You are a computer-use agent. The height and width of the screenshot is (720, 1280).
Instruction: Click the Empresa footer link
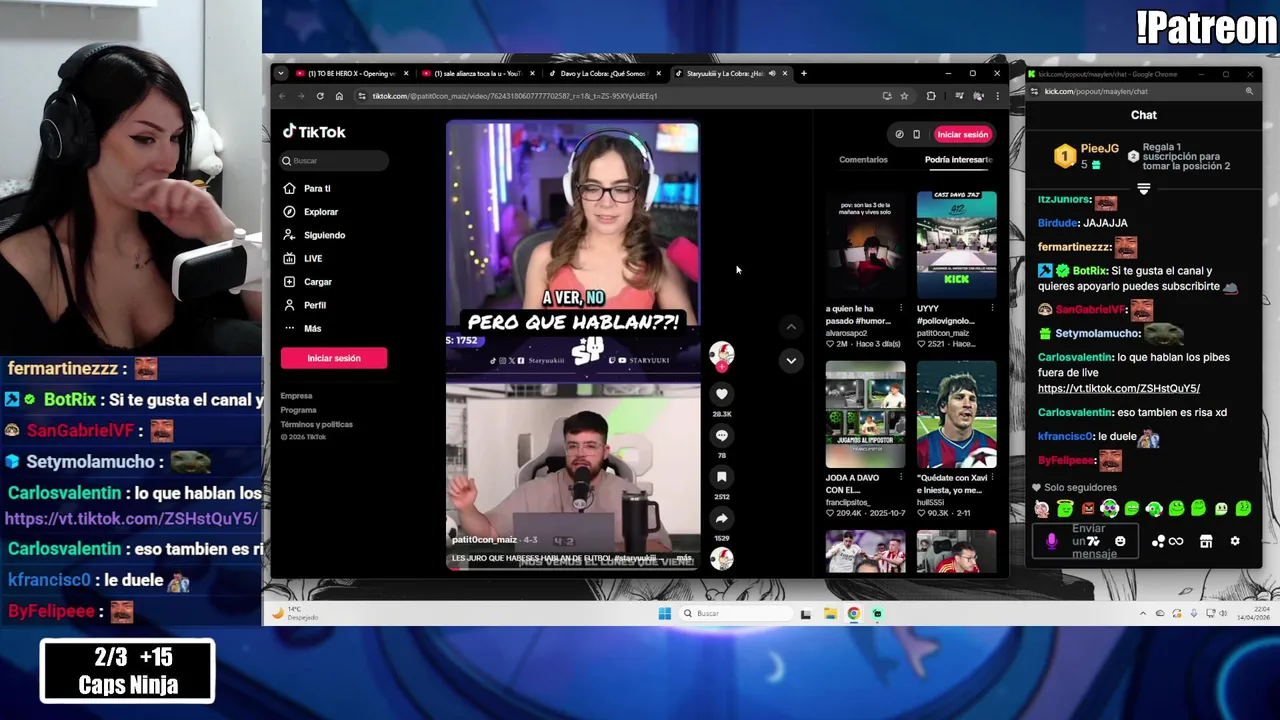point(296,396)
